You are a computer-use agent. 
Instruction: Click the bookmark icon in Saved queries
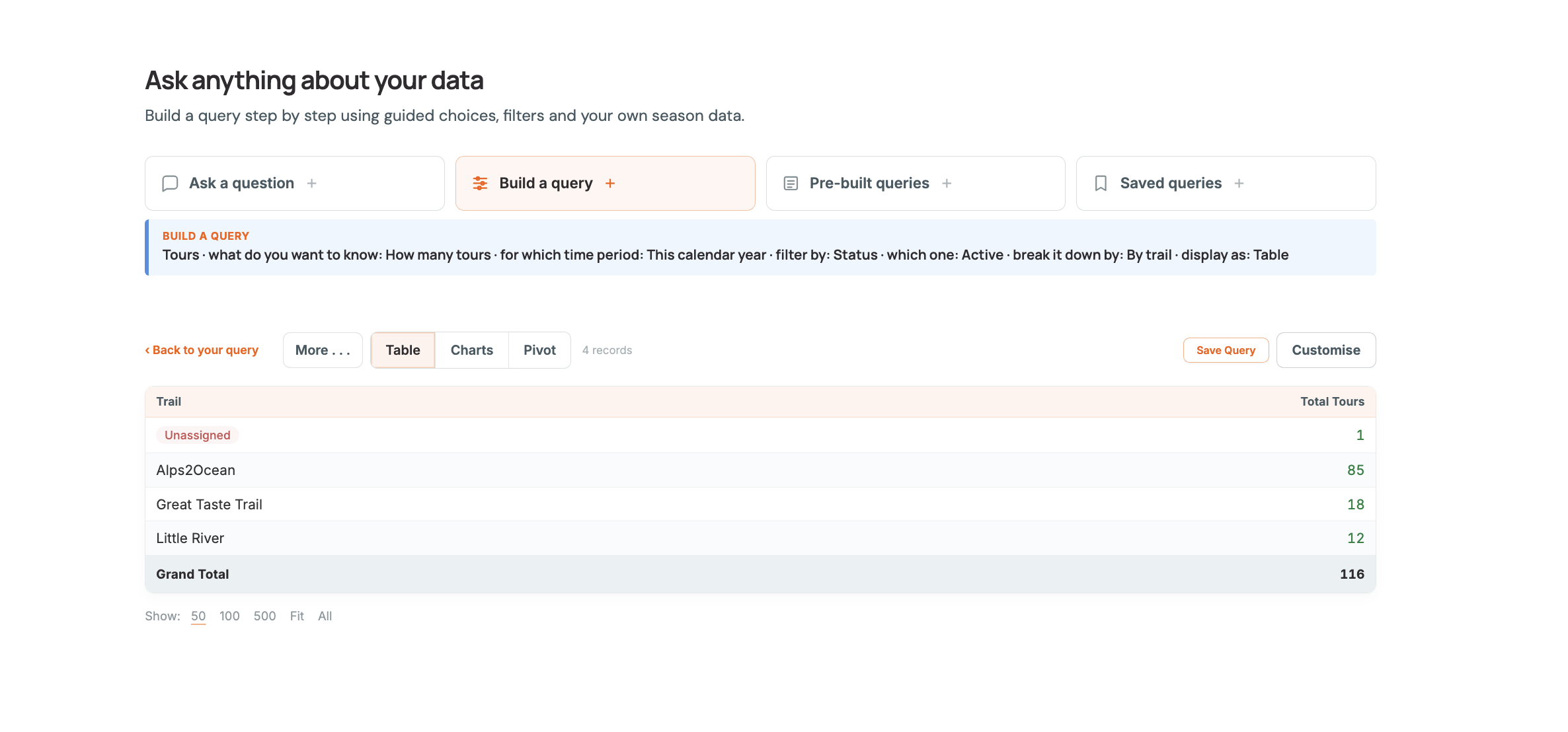click(x=1101, y=183)
